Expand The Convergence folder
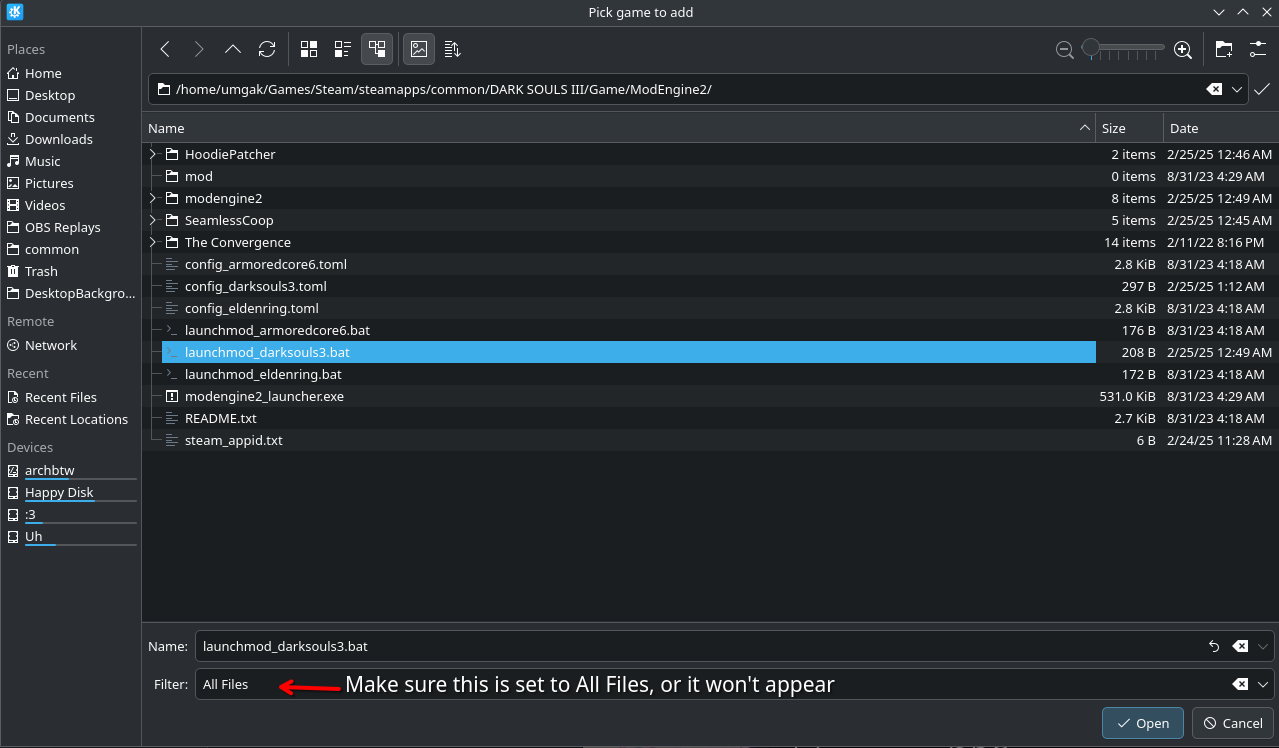Image resolution: width=1279 pixels, height=748 pixels. click(153, 242)
